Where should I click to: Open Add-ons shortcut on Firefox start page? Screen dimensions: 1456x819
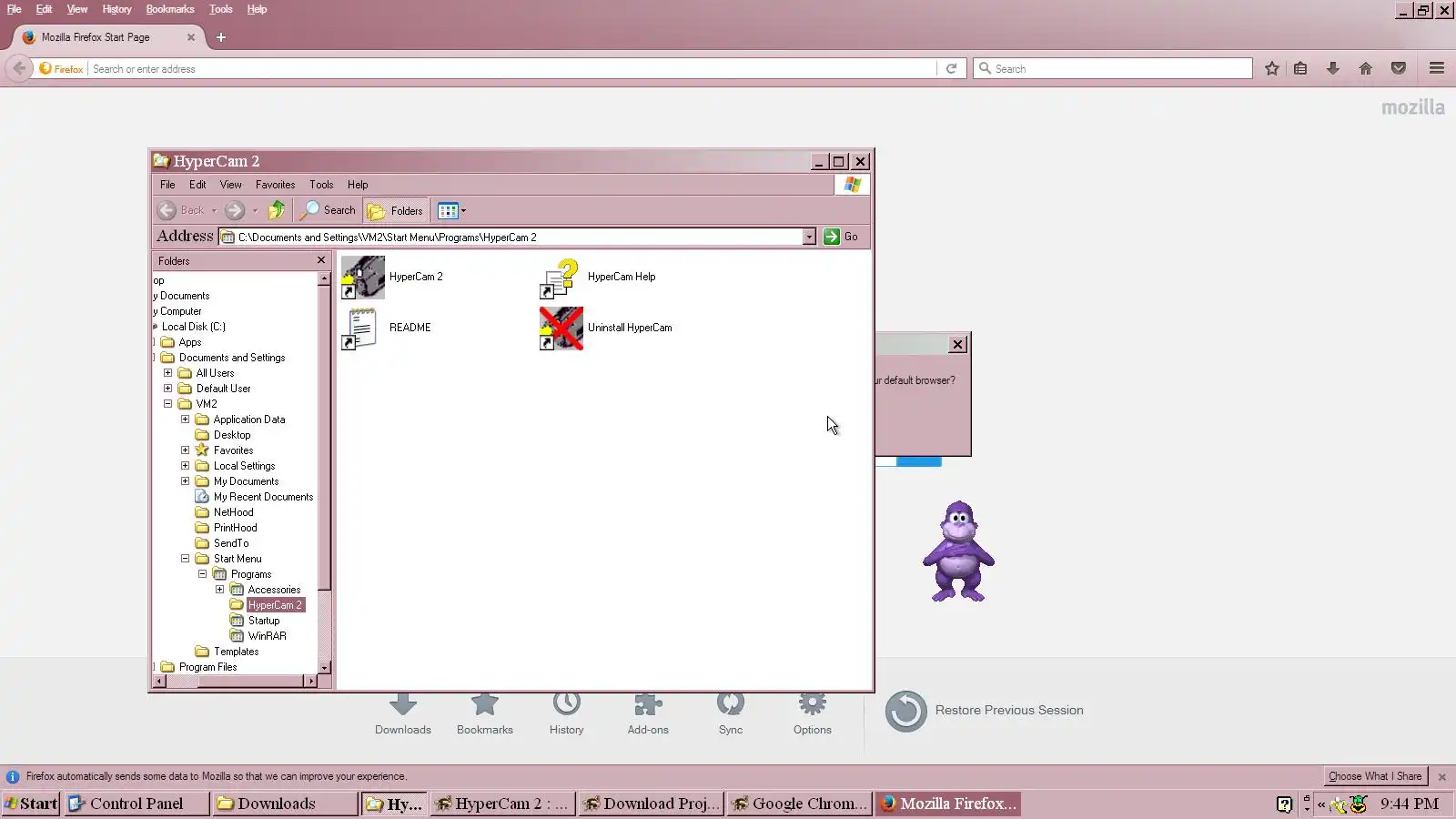648,714
